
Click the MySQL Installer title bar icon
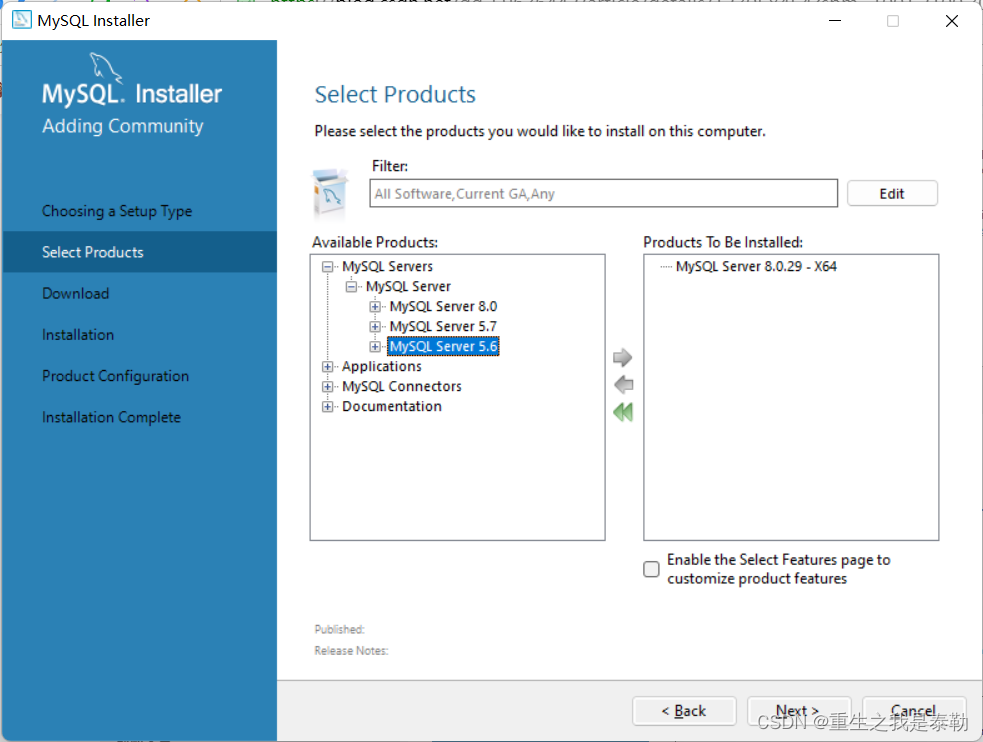(x=21, y=20)
